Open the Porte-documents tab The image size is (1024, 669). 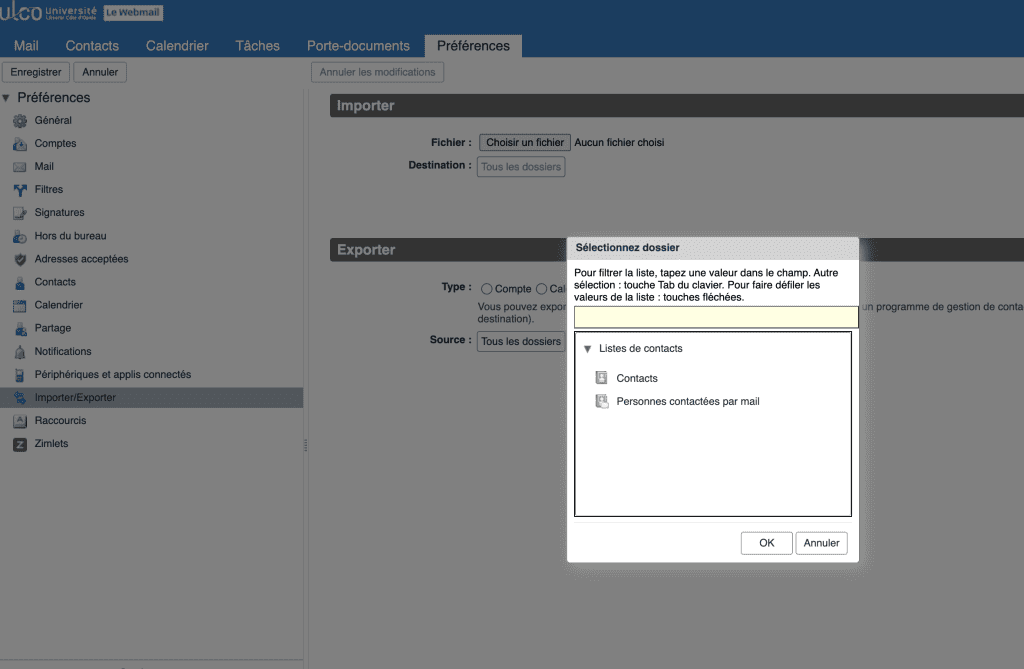(x=358, y=46)
